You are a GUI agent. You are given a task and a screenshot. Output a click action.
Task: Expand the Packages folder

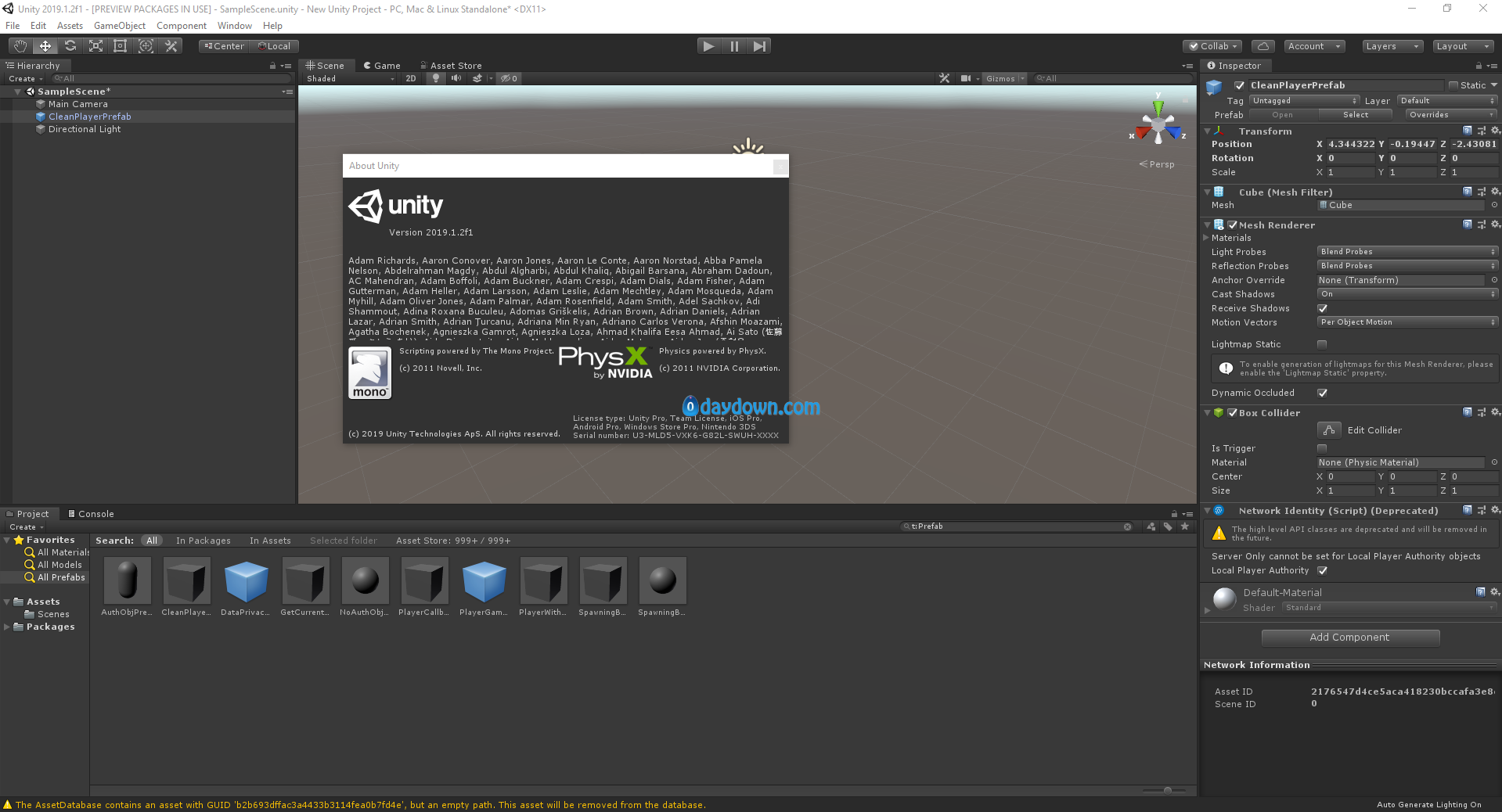[x=7, y=627]
